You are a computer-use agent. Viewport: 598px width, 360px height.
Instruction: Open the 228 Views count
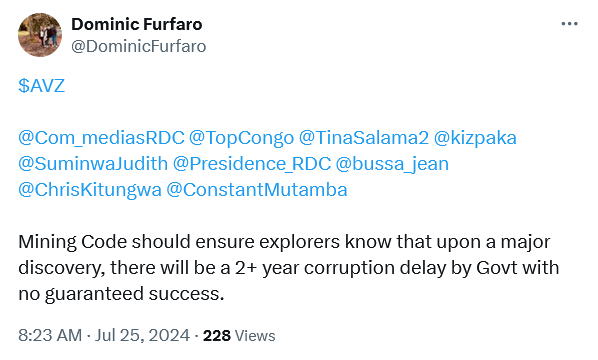(x=239, y=336)
